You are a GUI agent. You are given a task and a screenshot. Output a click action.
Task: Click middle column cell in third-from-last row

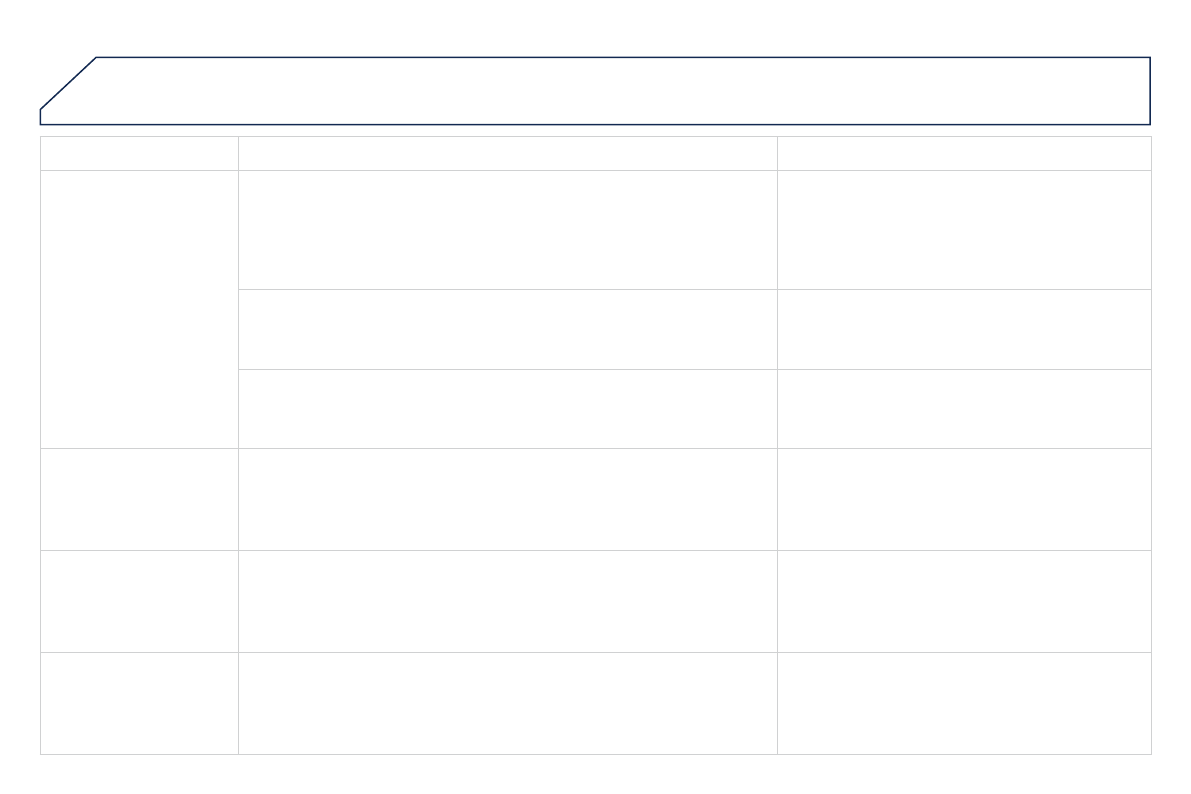(x=507, y=499)
